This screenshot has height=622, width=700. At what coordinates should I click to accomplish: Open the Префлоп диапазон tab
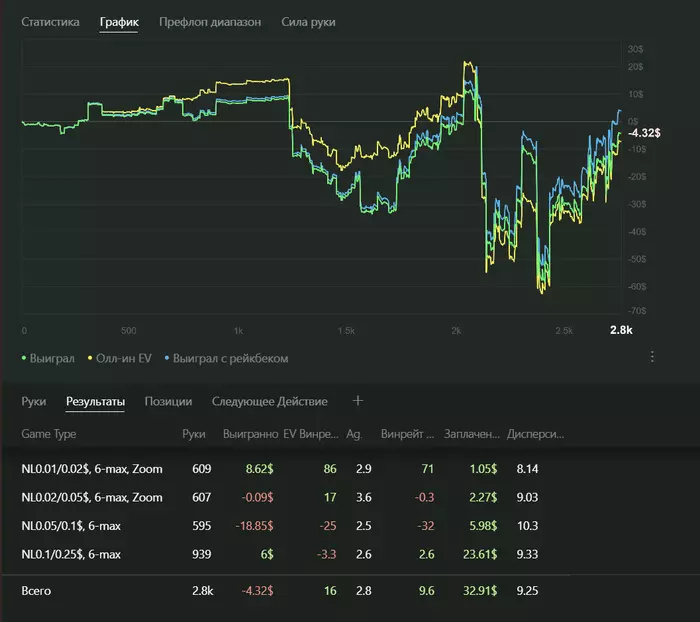210,21
